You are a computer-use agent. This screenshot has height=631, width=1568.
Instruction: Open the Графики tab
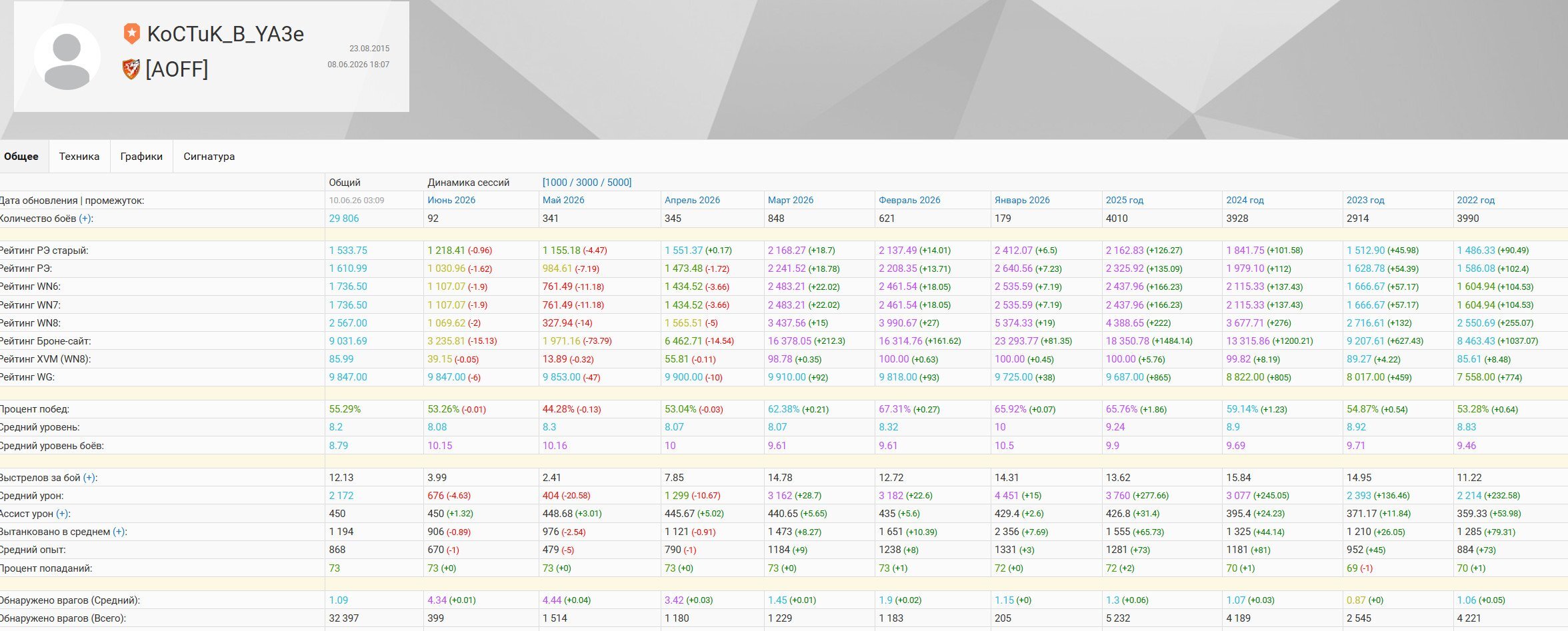(x=141, y=157)
